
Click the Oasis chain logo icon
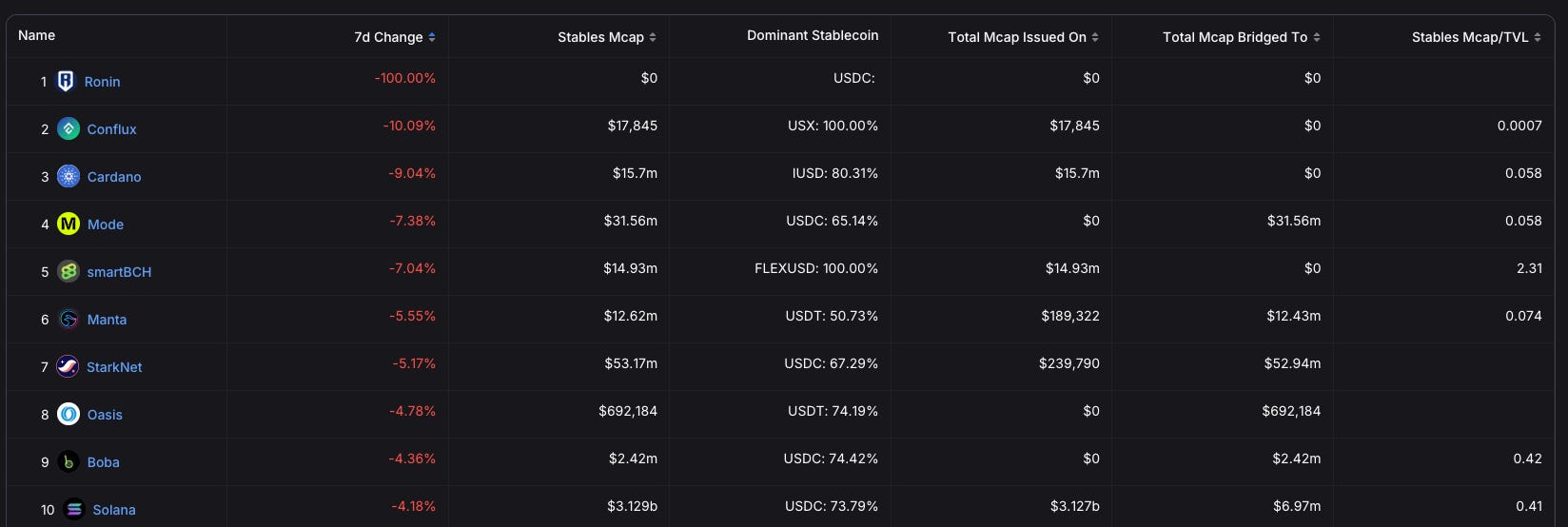click(x=69, y=415)
